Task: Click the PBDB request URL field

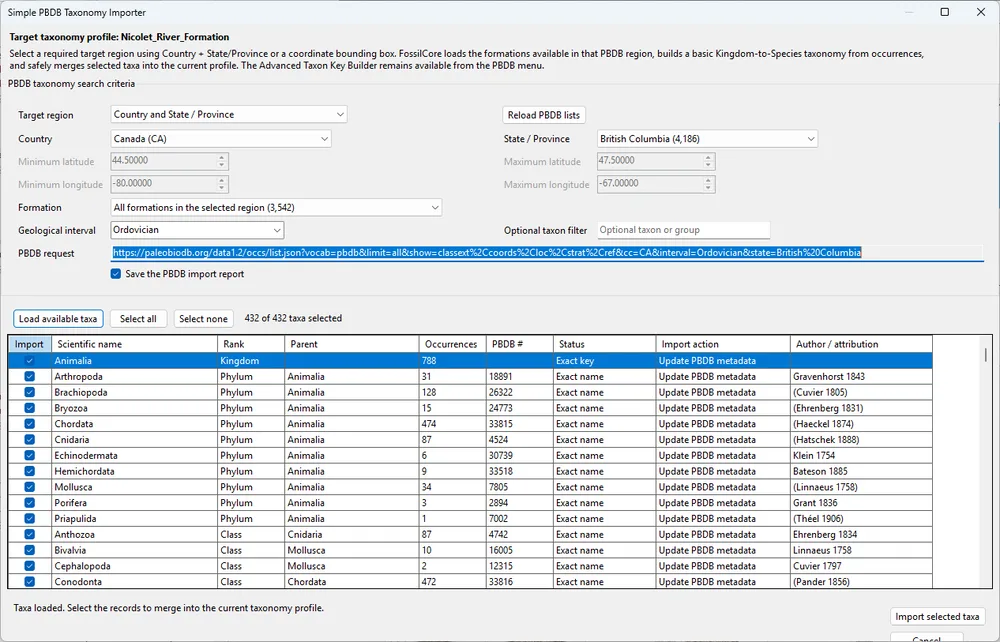Action: coord(547,253)
